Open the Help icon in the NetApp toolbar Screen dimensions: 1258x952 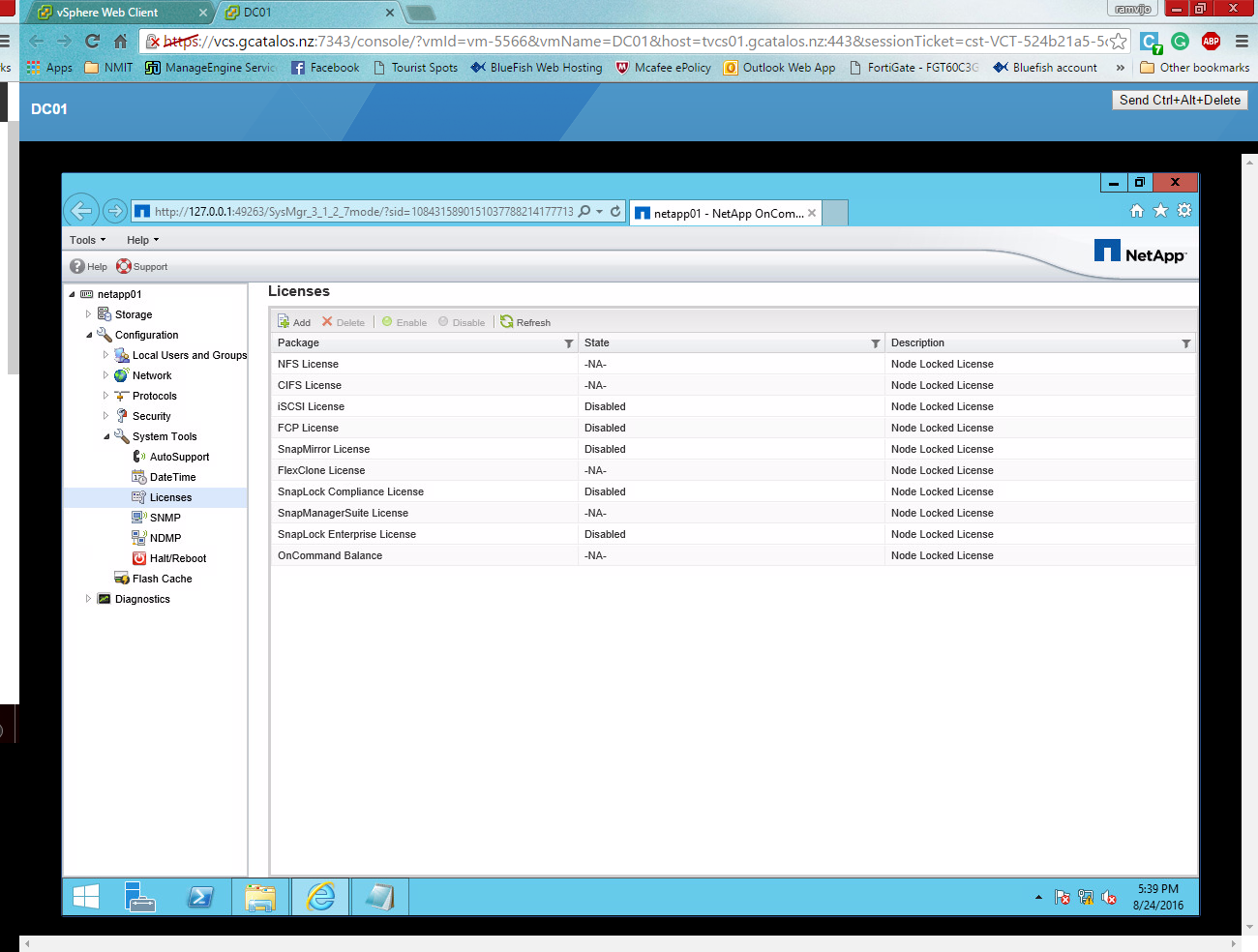(x=77, y=266)
